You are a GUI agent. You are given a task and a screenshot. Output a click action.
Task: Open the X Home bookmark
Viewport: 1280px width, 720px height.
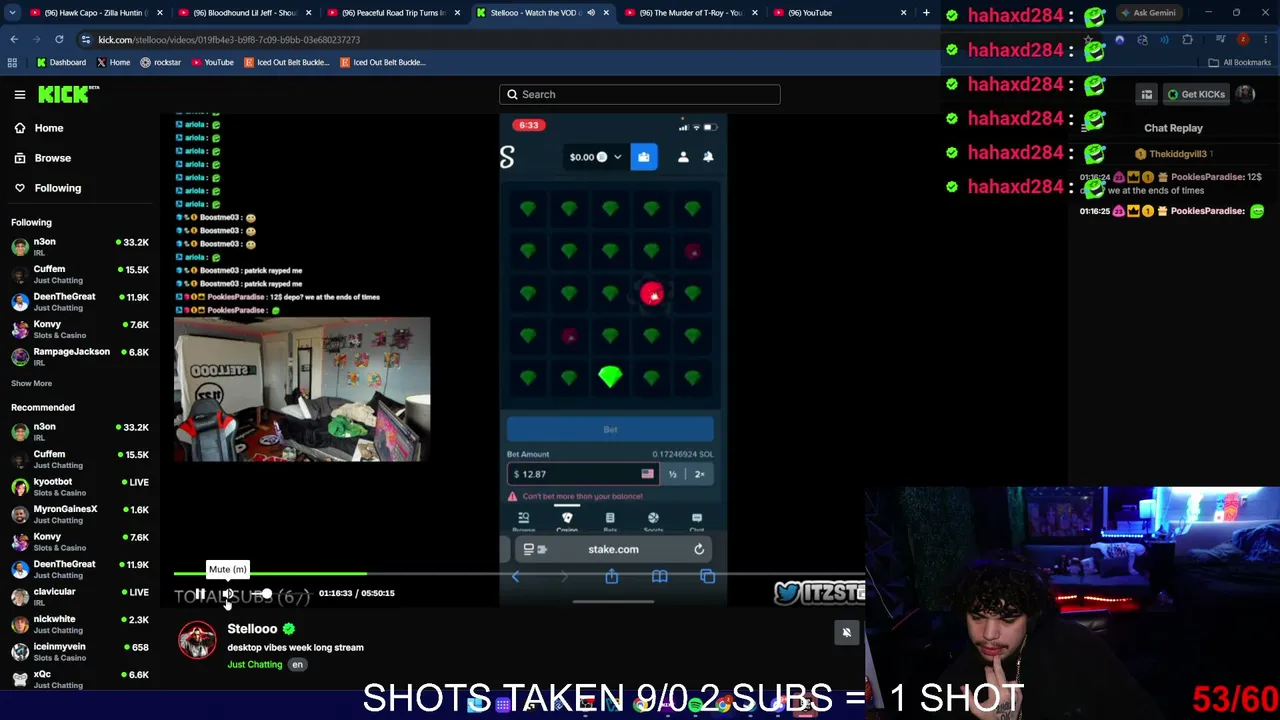pyautogui.click(x=113, y=62)
